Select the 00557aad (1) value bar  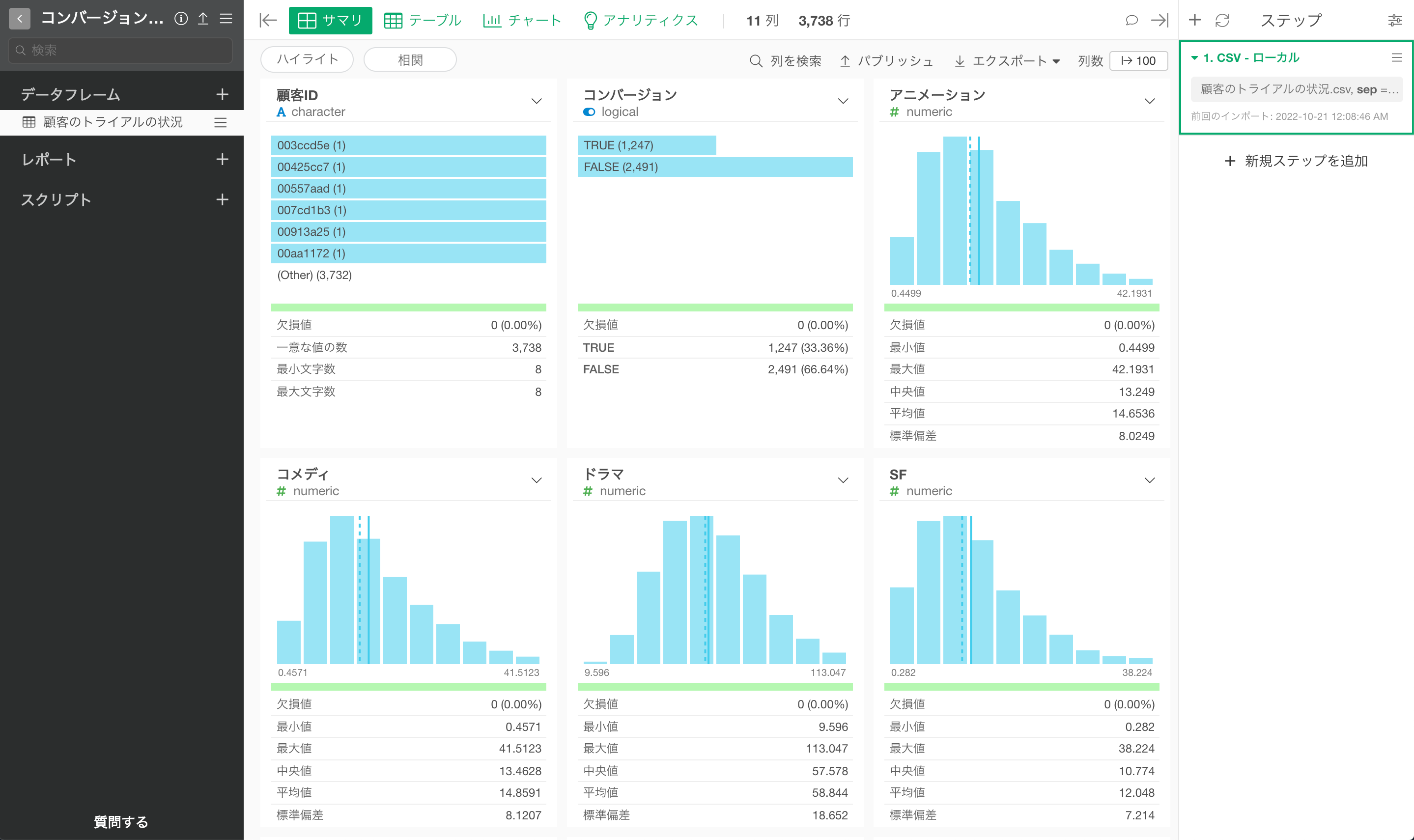point(408,189)
